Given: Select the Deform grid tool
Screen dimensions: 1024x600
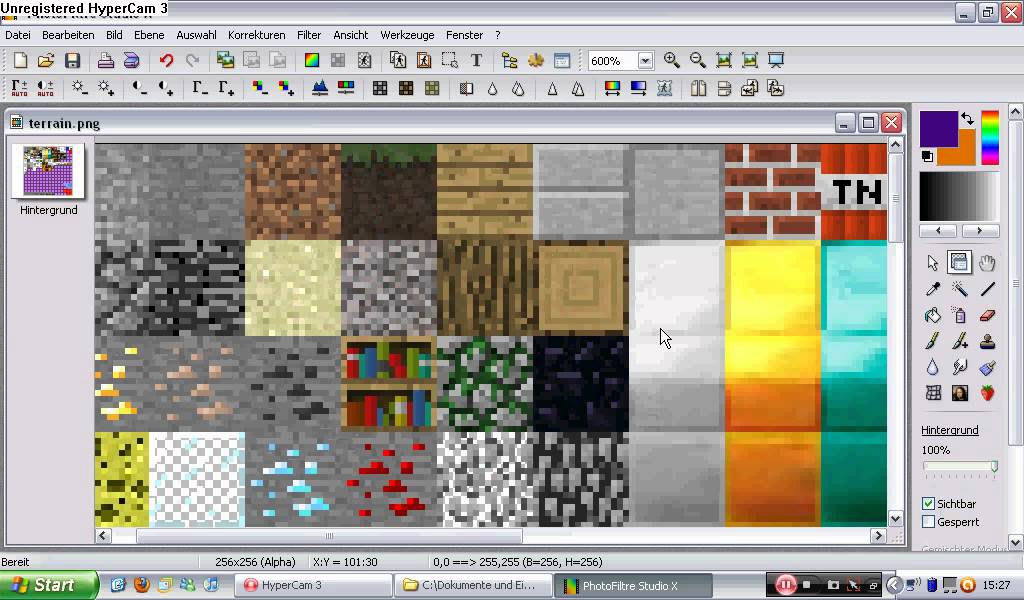Looking at the screenshot, I should [933, 393].
